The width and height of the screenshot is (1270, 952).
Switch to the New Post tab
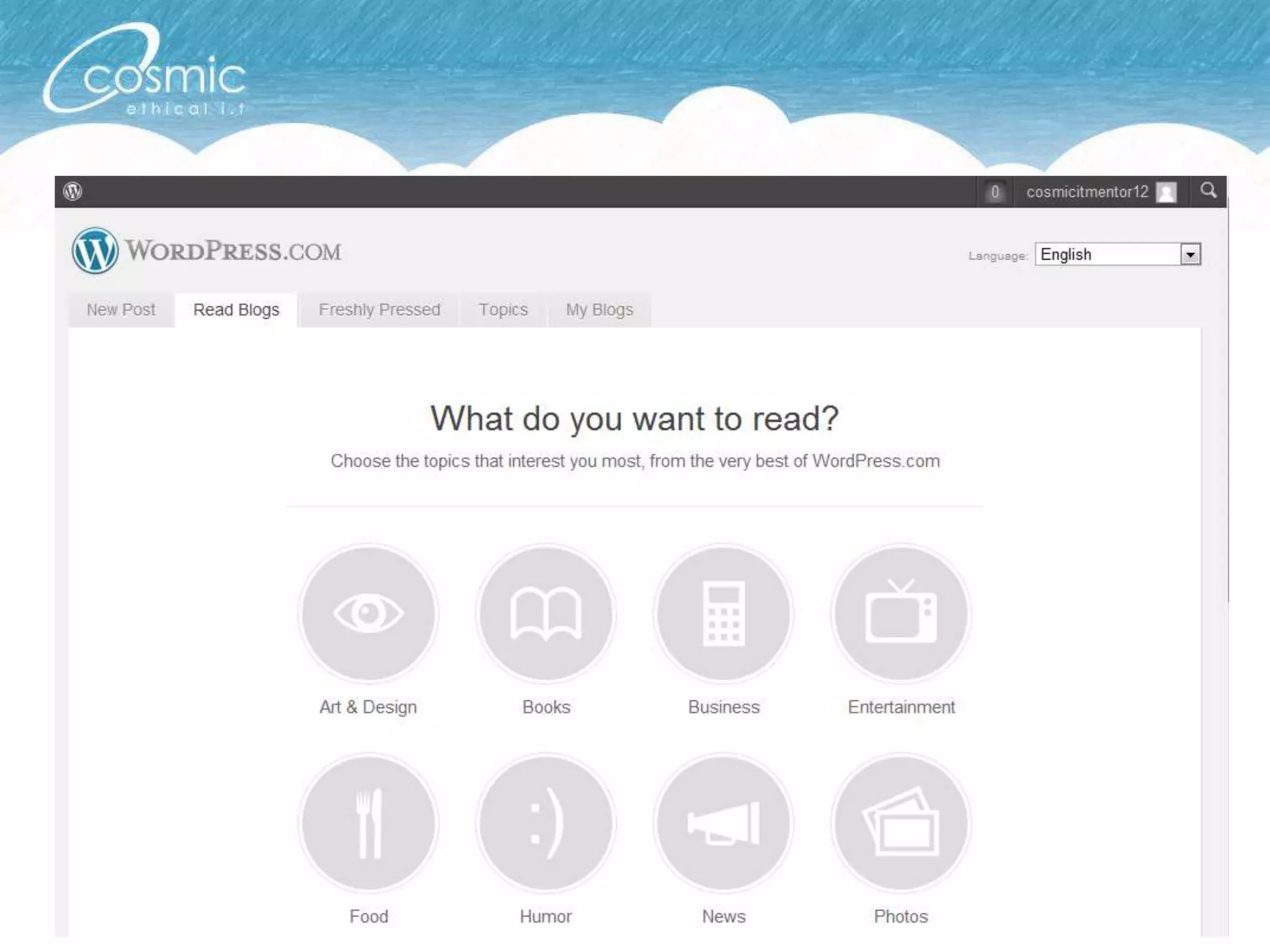[x=121, y=310]
